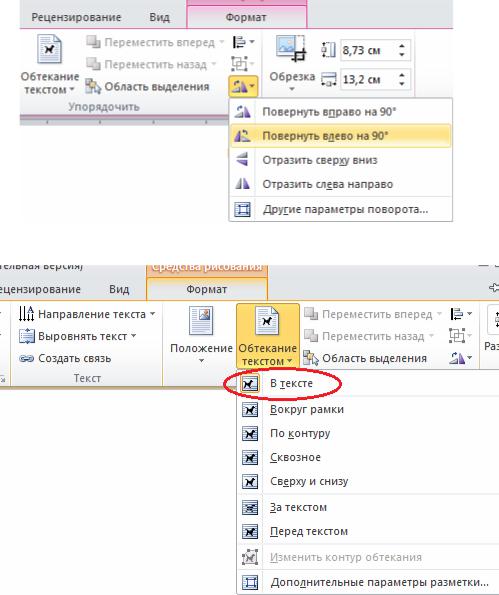Open Другие параметры поворота…

(341, 209)
